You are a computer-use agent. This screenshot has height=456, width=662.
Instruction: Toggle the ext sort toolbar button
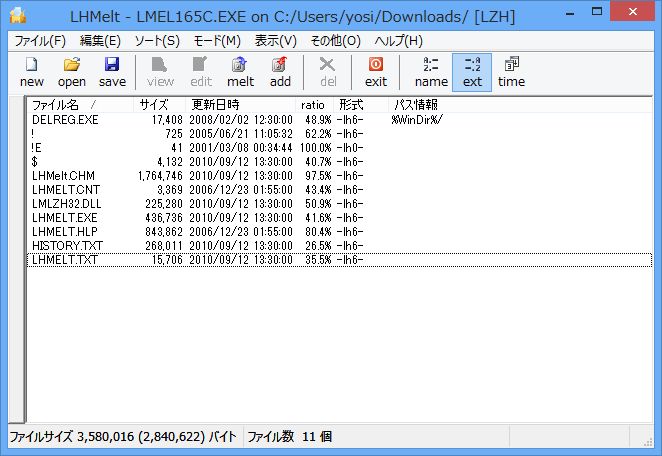tap(472, 72)
